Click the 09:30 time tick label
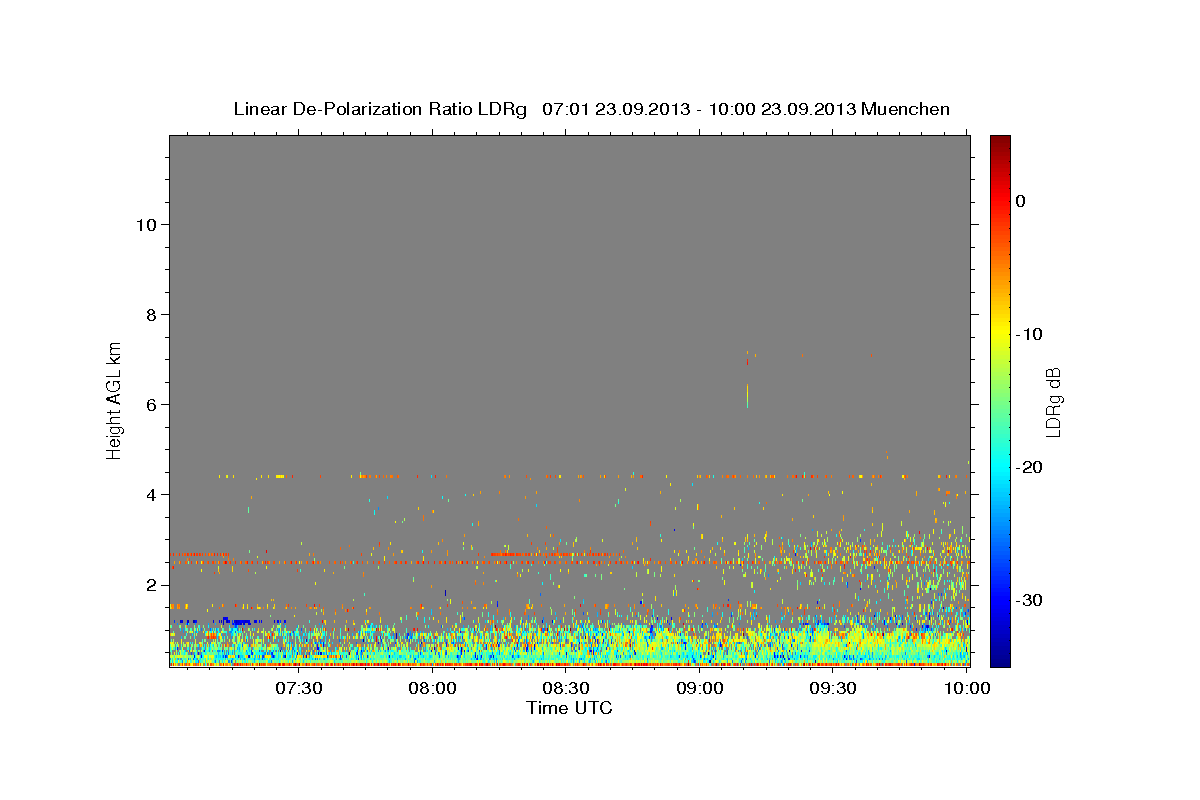1200x800 pixels. point(833,689)
